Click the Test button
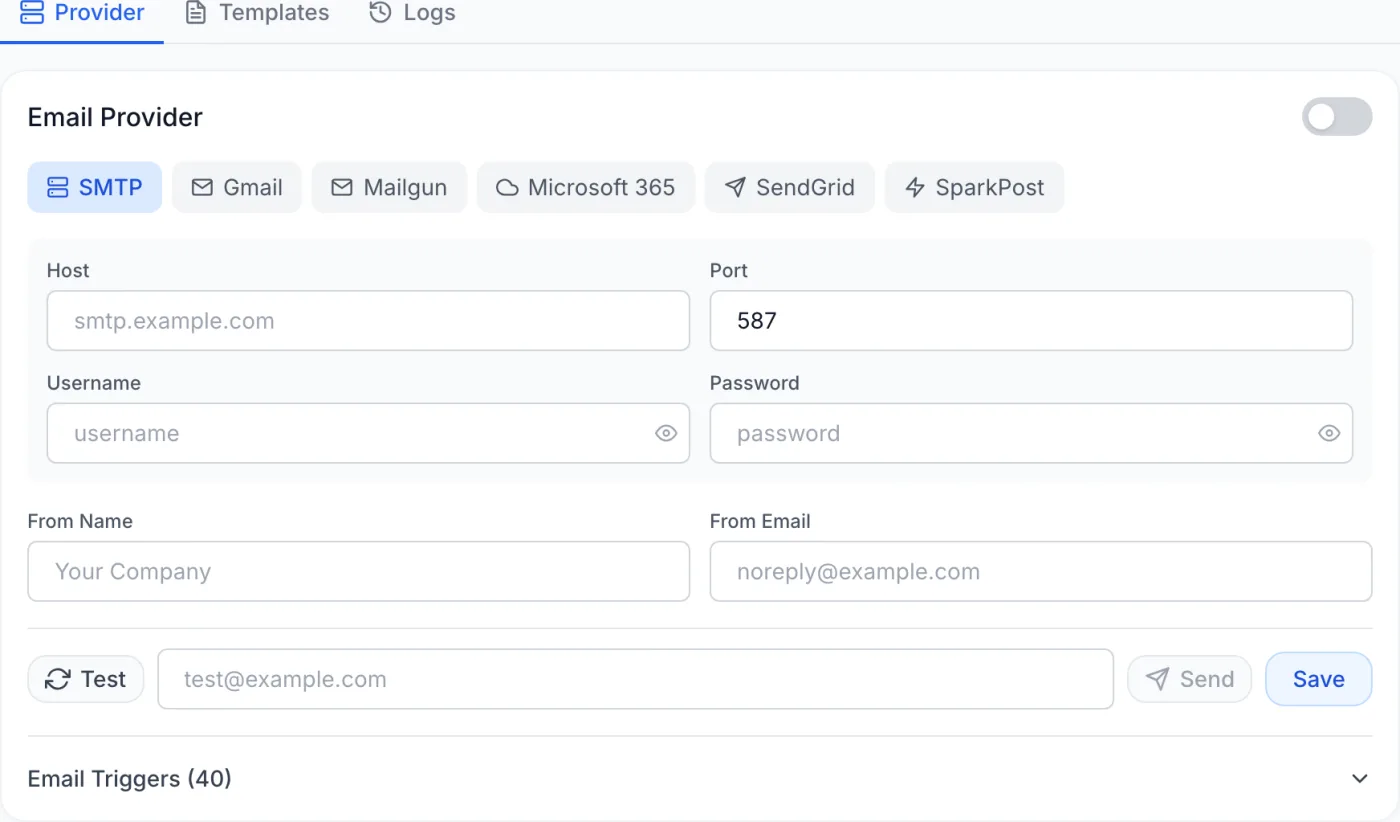1400x822 pixels. coord(86,679)
